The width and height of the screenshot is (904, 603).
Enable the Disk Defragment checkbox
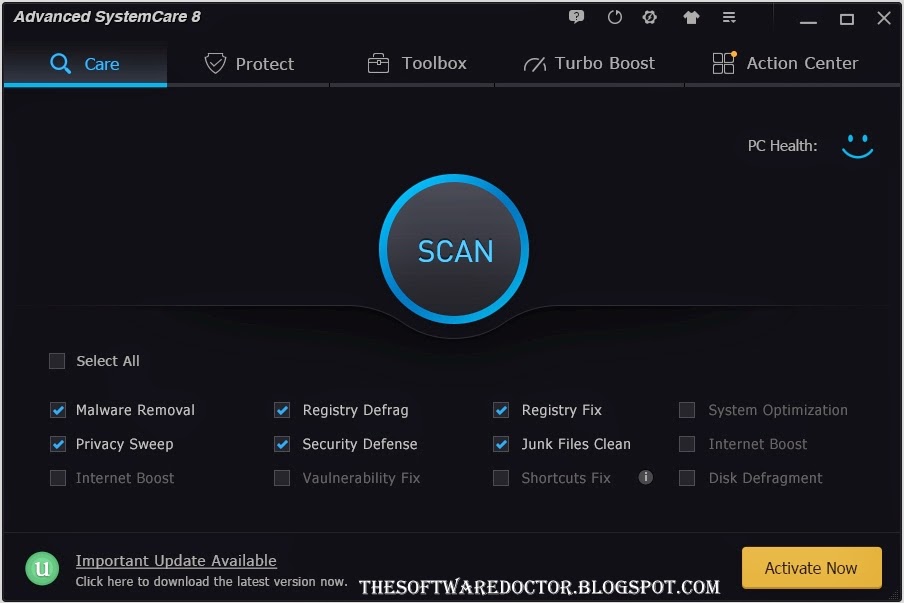coord(687,478)
